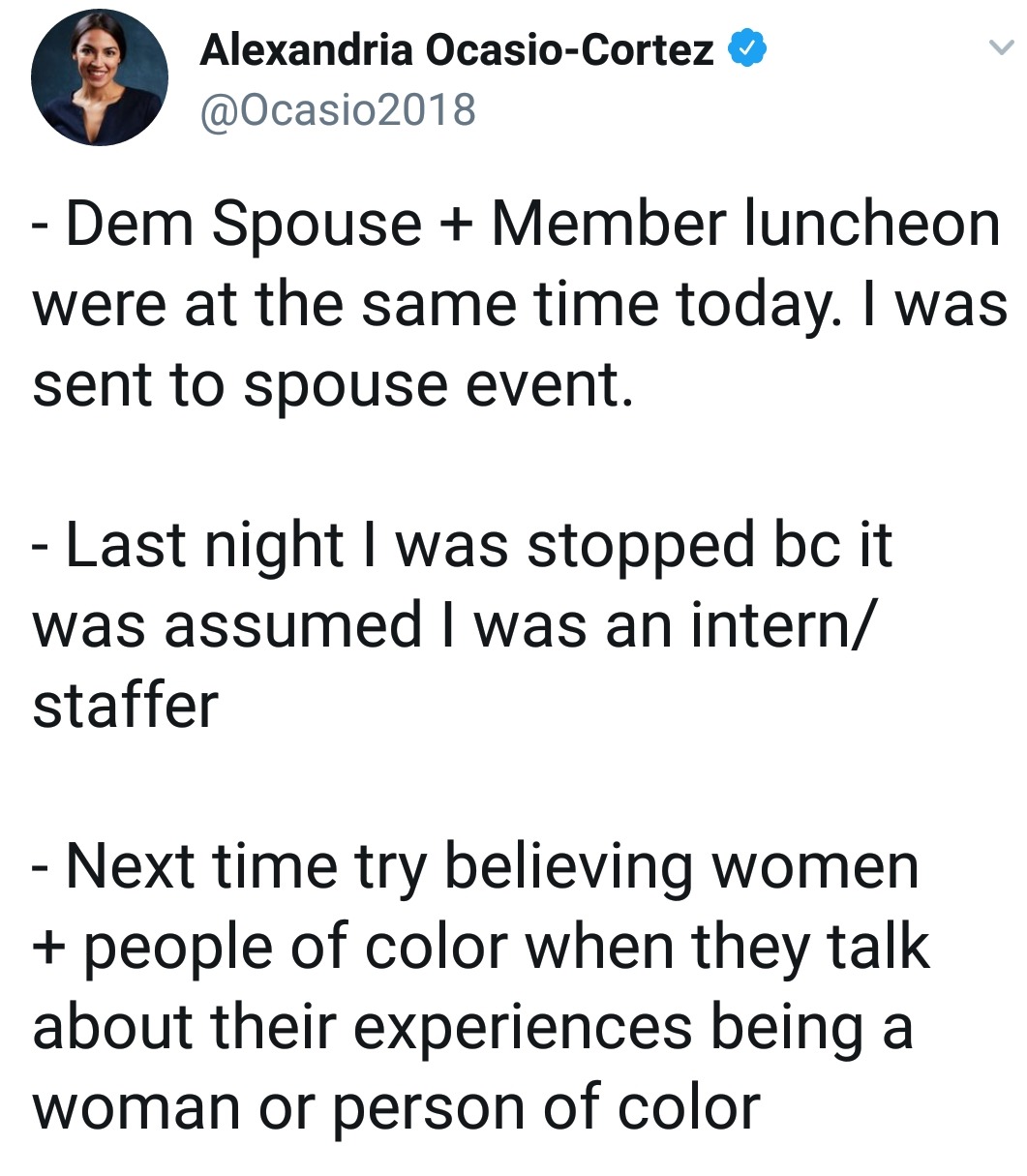The height and width of the screenshot is (1176, 1027).
Task: Click the single word 'staffer'
Action: 126,705
